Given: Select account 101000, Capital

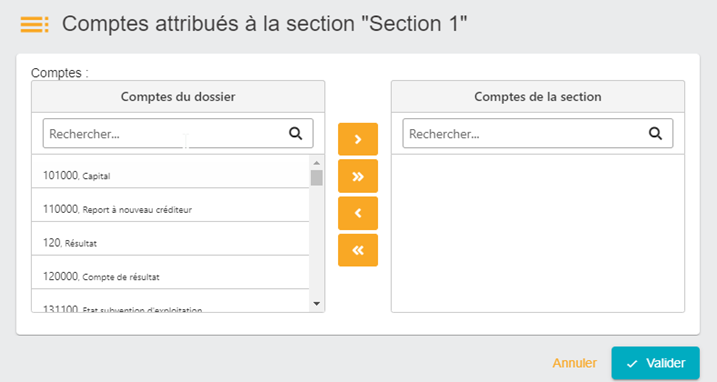Looking at the screenshot, I should [171, 172].
